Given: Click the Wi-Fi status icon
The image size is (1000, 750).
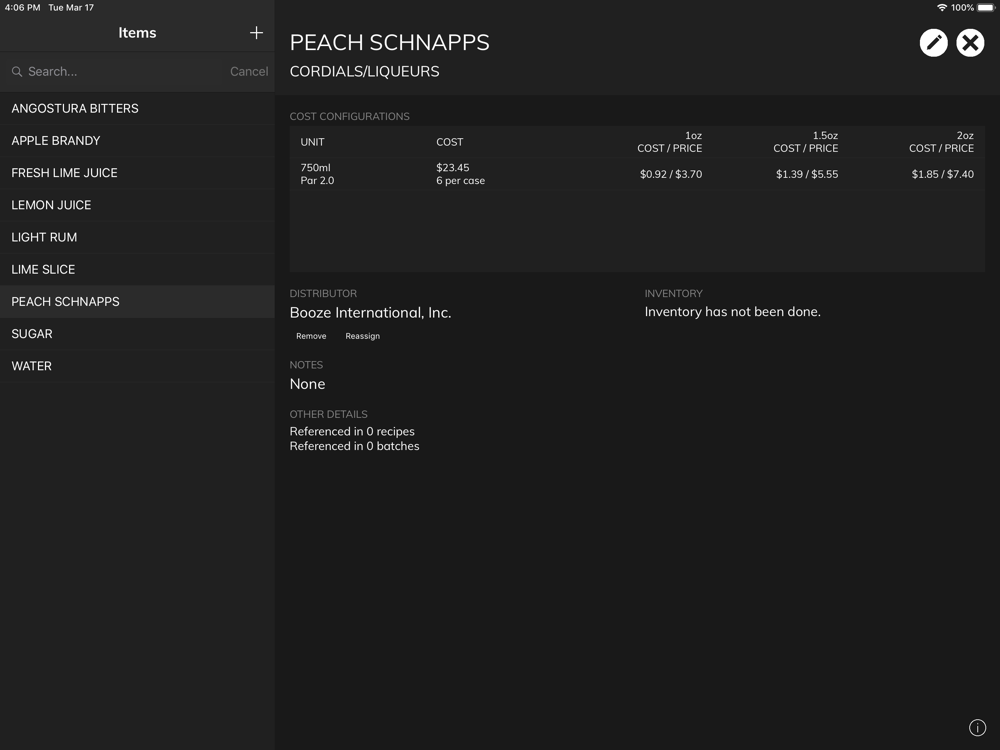Looking at the screenshot, I should click(x=941, y=8).
